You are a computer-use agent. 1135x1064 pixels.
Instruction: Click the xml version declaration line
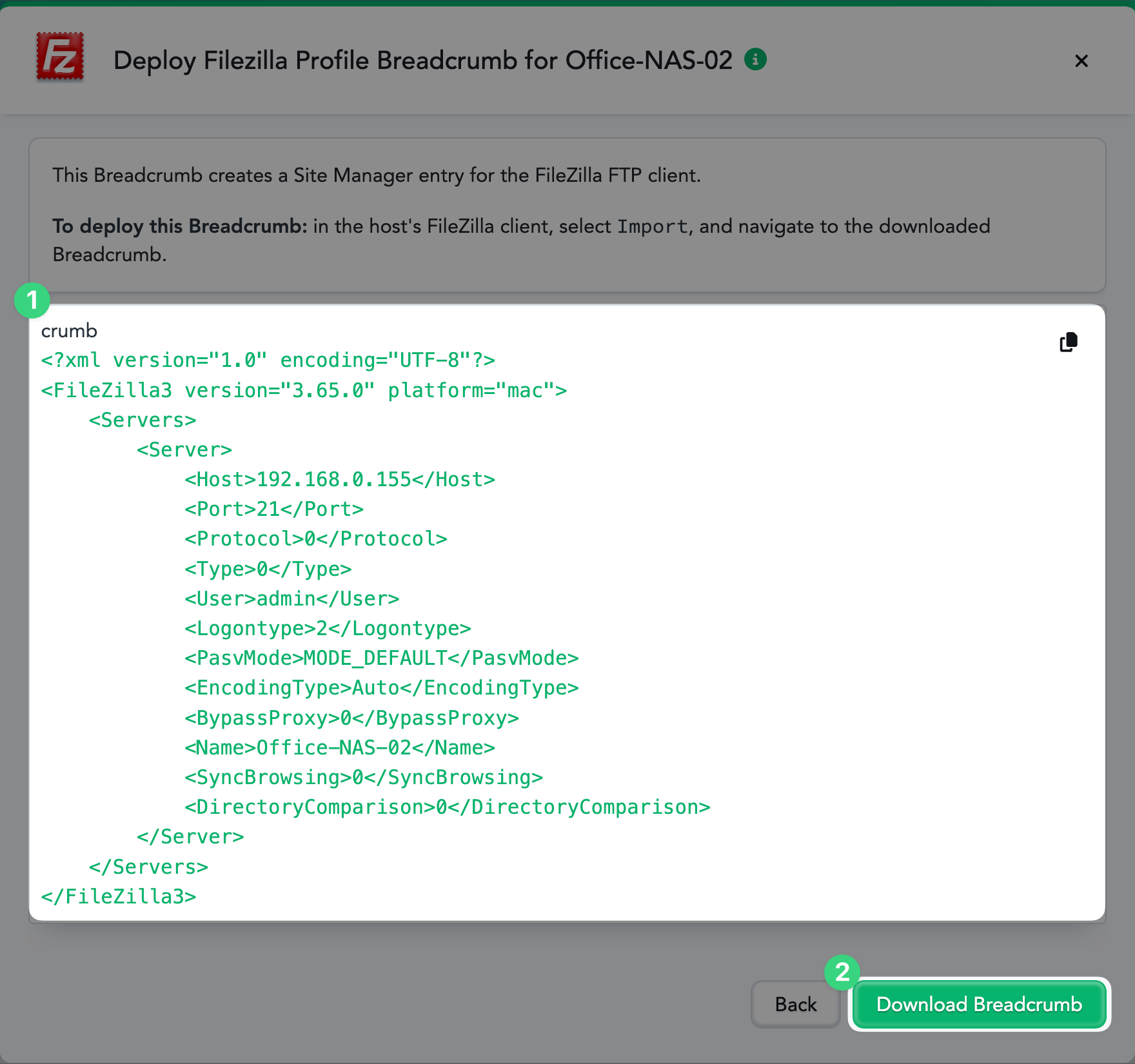pos(268,360)
